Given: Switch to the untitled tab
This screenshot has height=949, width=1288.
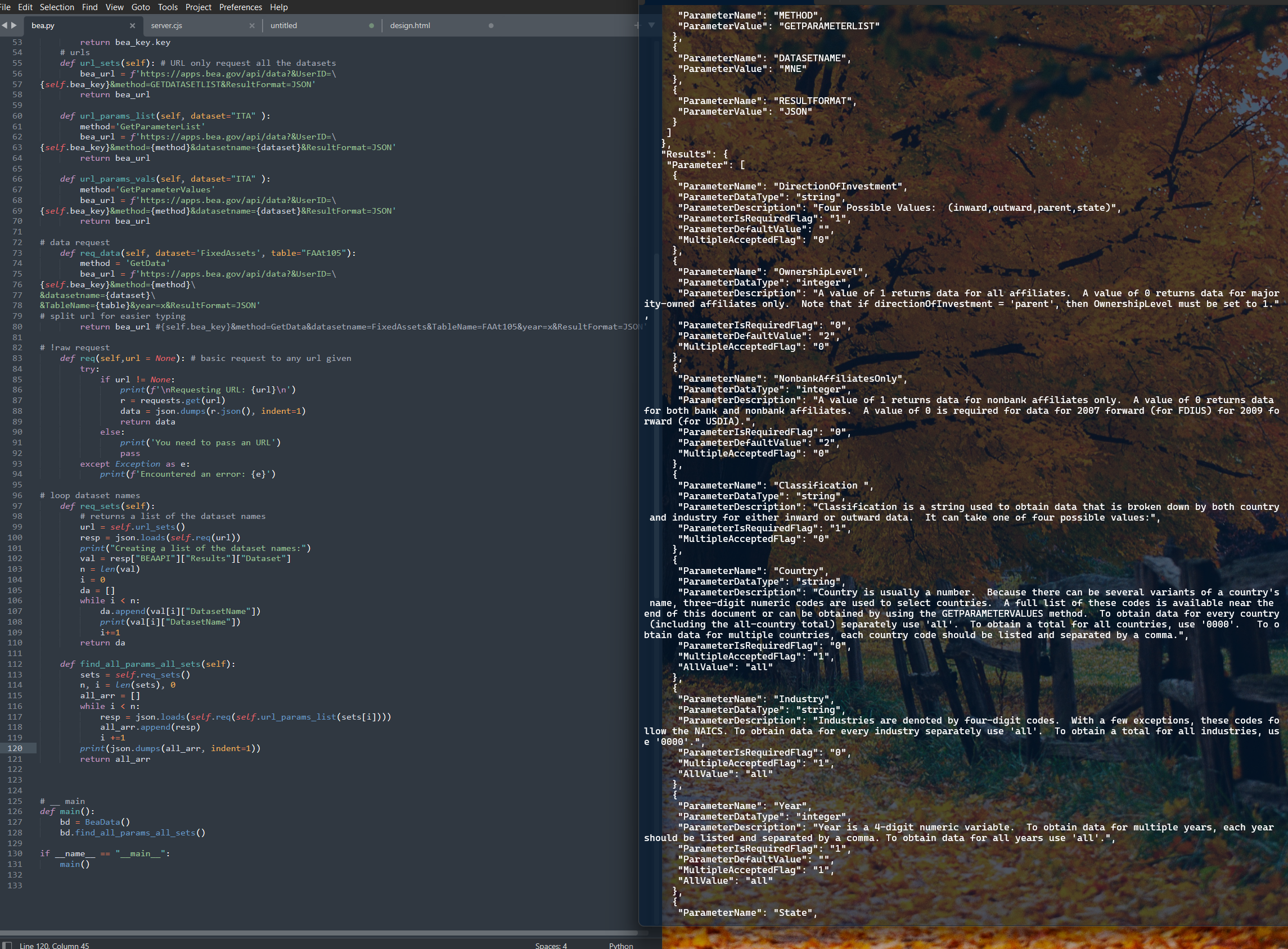Looking at the screenshot, I should pos(284,25).
